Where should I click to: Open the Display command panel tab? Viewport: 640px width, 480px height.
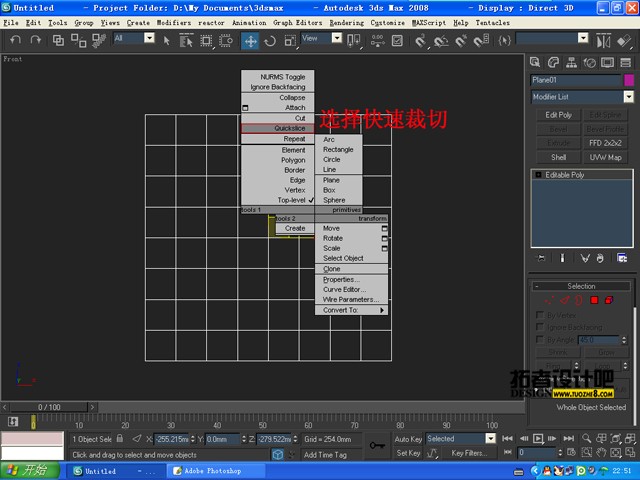coord(607,62)
